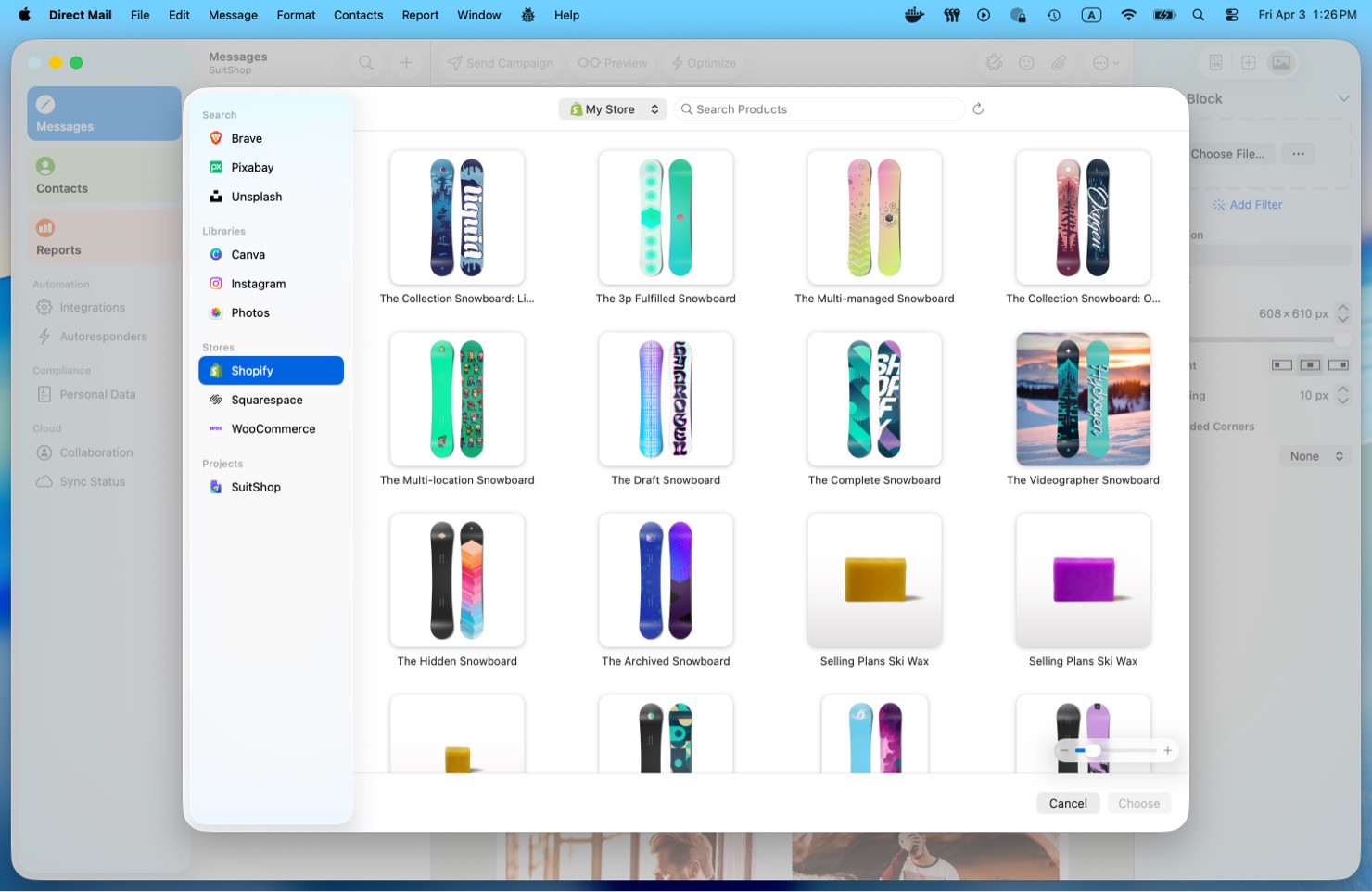This screenshot has height=892, width=1372.
Task: Open the Report menu
Action: point(420,15)
